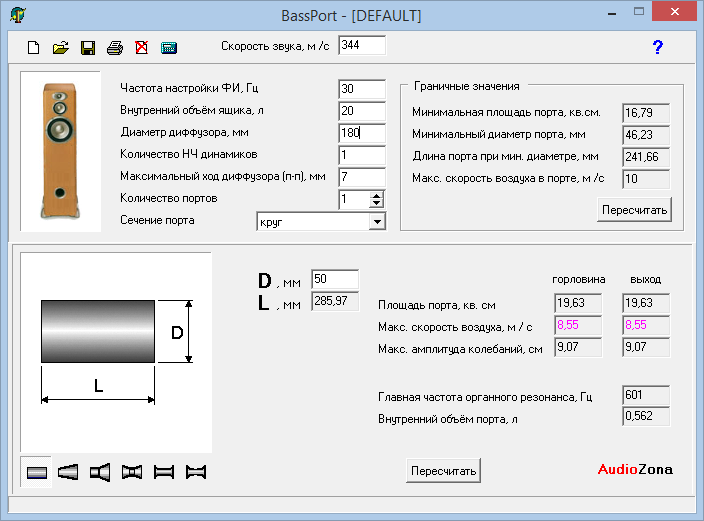
Task: Click the red crossed-out page icon
Action: [x=141, y=47]
